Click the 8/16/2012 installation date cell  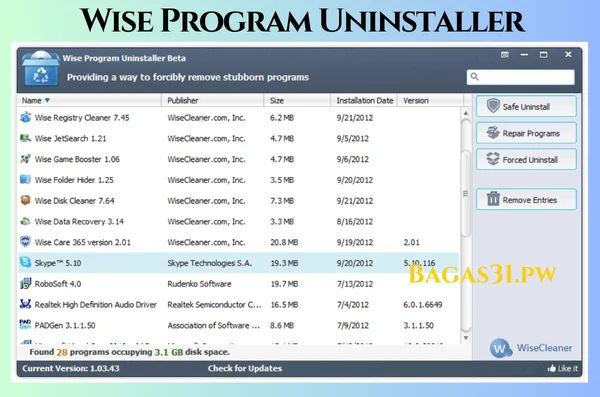point(355,221)
